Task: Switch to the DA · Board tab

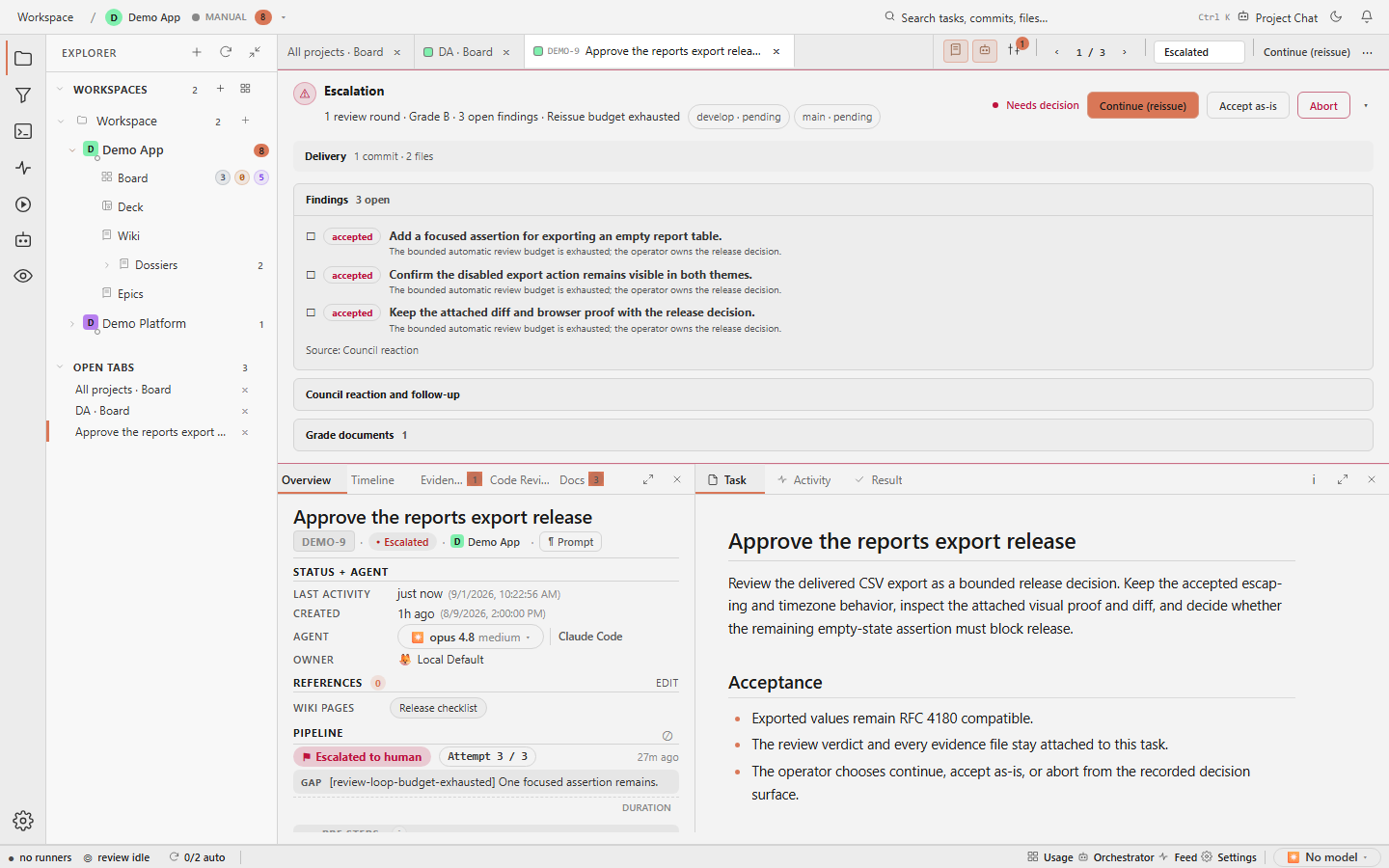Action: click(x=465, y=52)
